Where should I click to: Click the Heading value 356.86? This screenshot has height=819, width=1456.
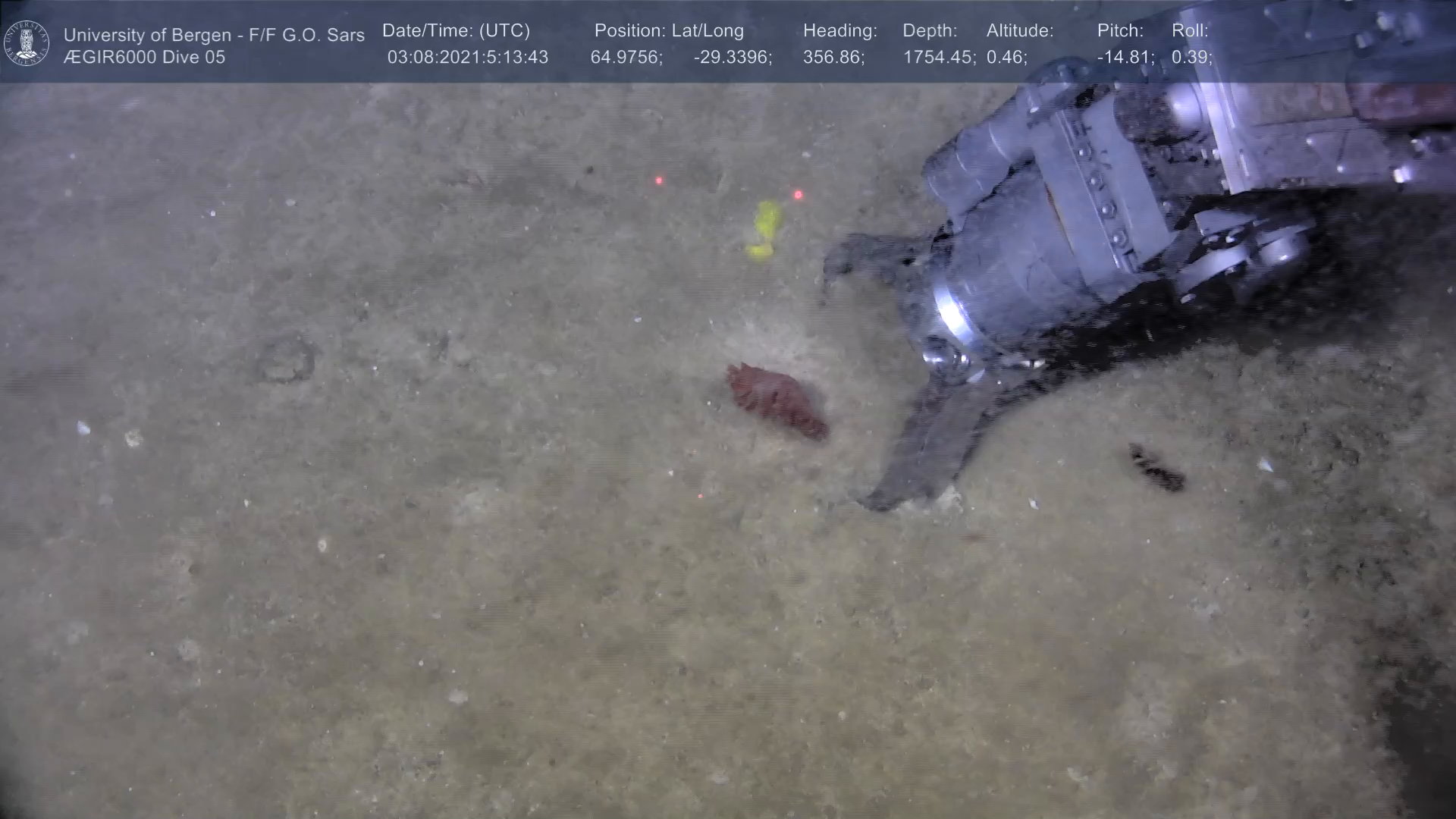coord(833,58)
